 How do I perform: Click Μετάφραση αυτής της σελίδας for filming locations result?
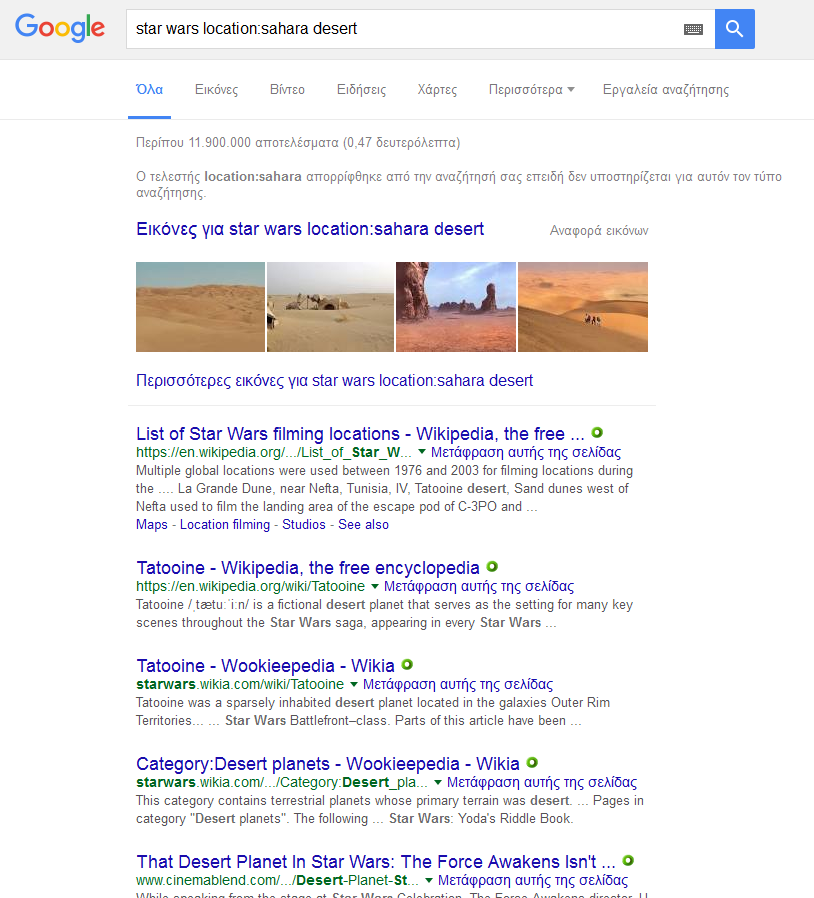tap(526, 452)
